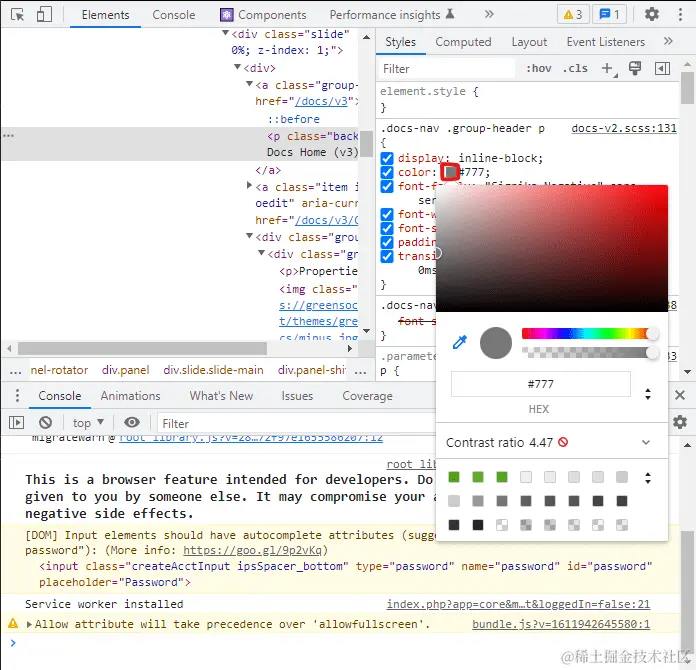Click the warnings count badge showing 3
The width and height of the screenshot is (696, 670).
coord(573,15)
